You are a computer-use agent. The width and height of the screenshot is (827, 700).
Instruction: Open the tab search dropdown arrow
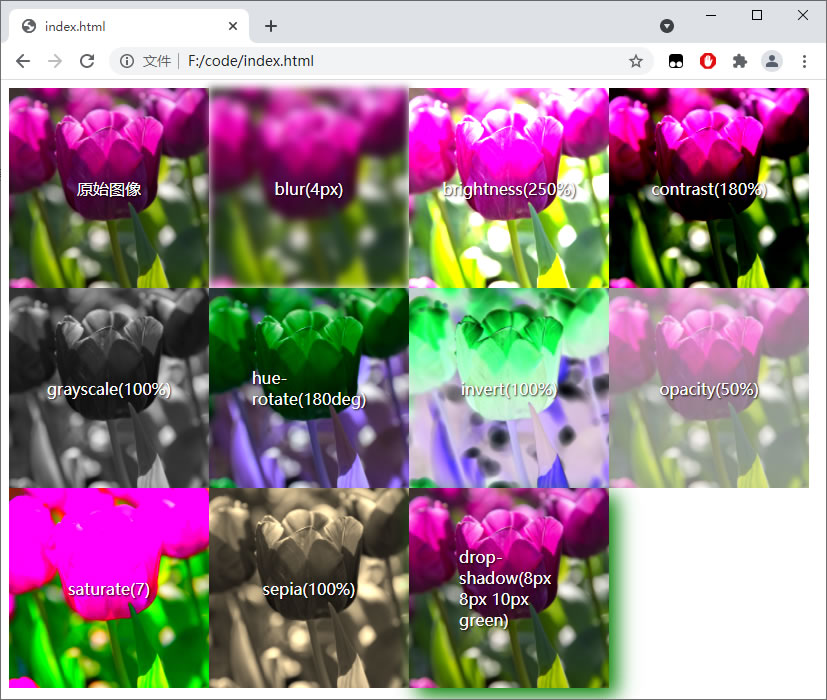[x=667, y=26]
